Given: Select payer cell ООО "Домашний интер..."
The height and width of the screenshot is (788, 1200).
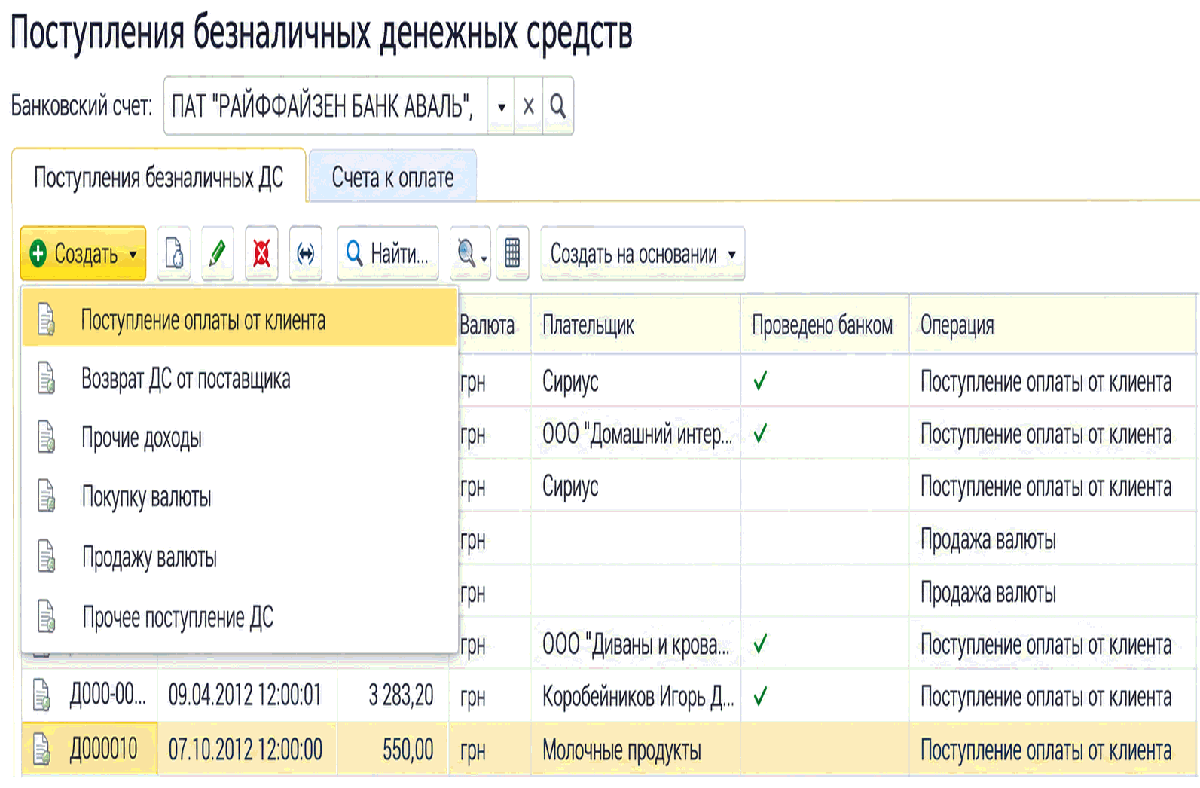Looking at the screenshot, I should (x=637, y=435).
